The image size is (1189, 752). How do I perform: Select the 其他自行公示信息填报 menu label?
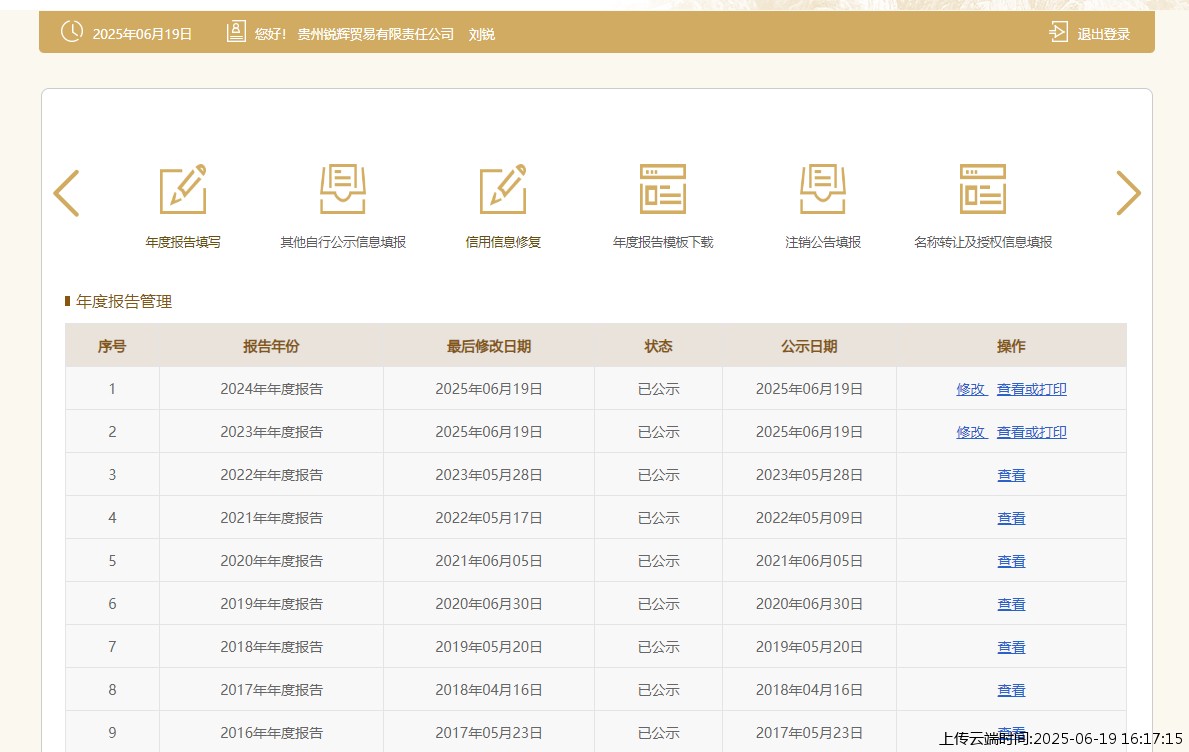click(343, 242)
